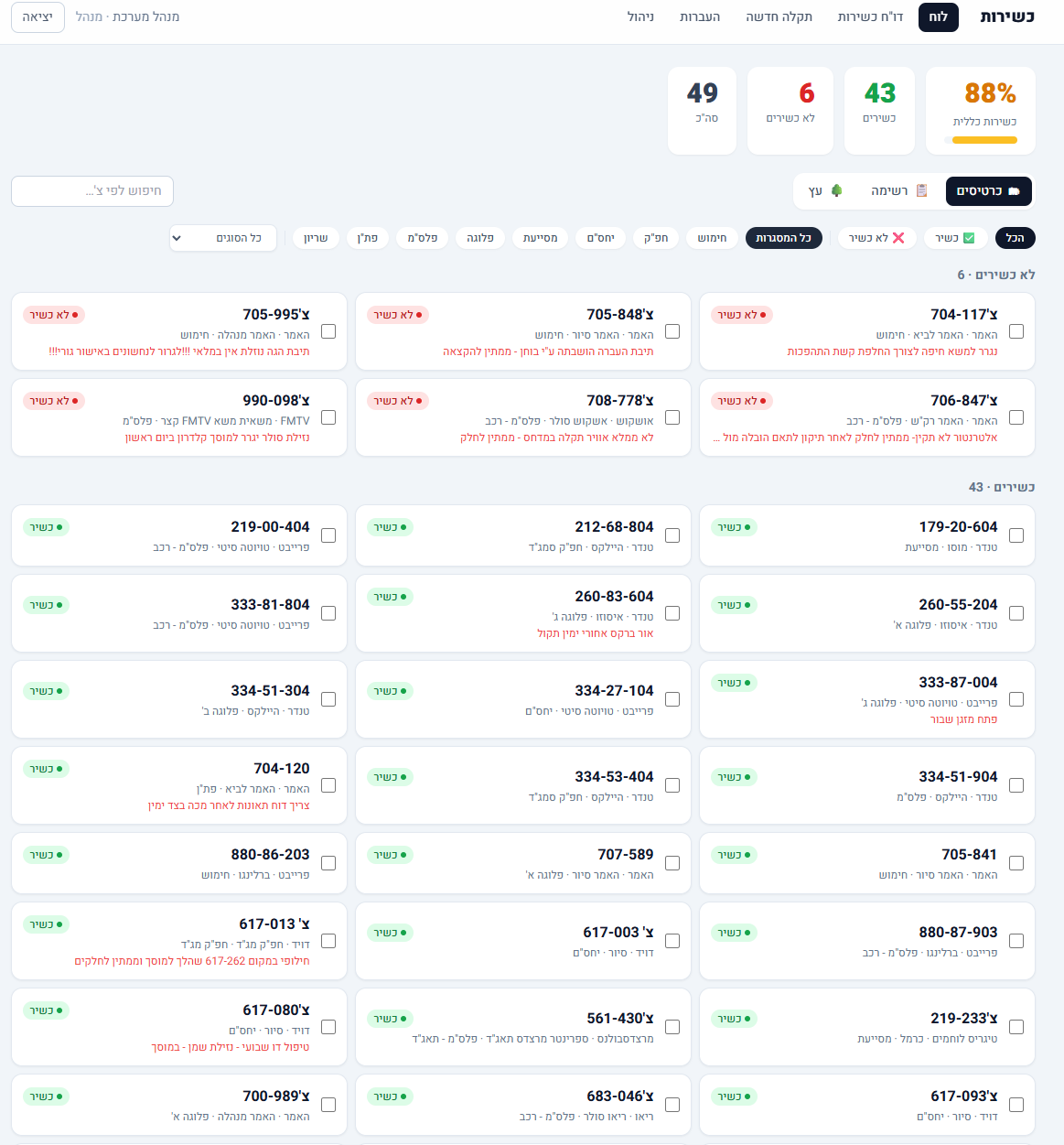Screen dimensions: 1064x1145
Task: Click the לא כשיר badge on 708-778'צ
Action: (x=398, y=401)
